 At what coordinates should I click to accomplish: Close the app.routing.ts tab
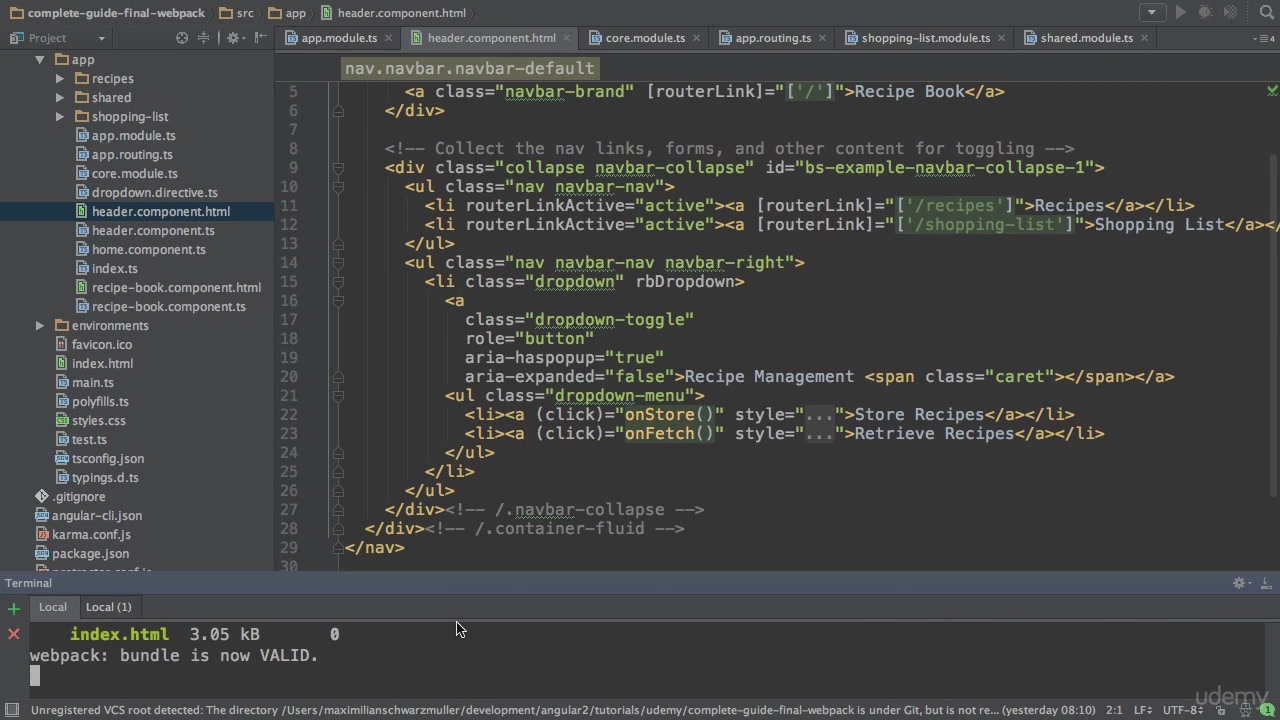823,38
